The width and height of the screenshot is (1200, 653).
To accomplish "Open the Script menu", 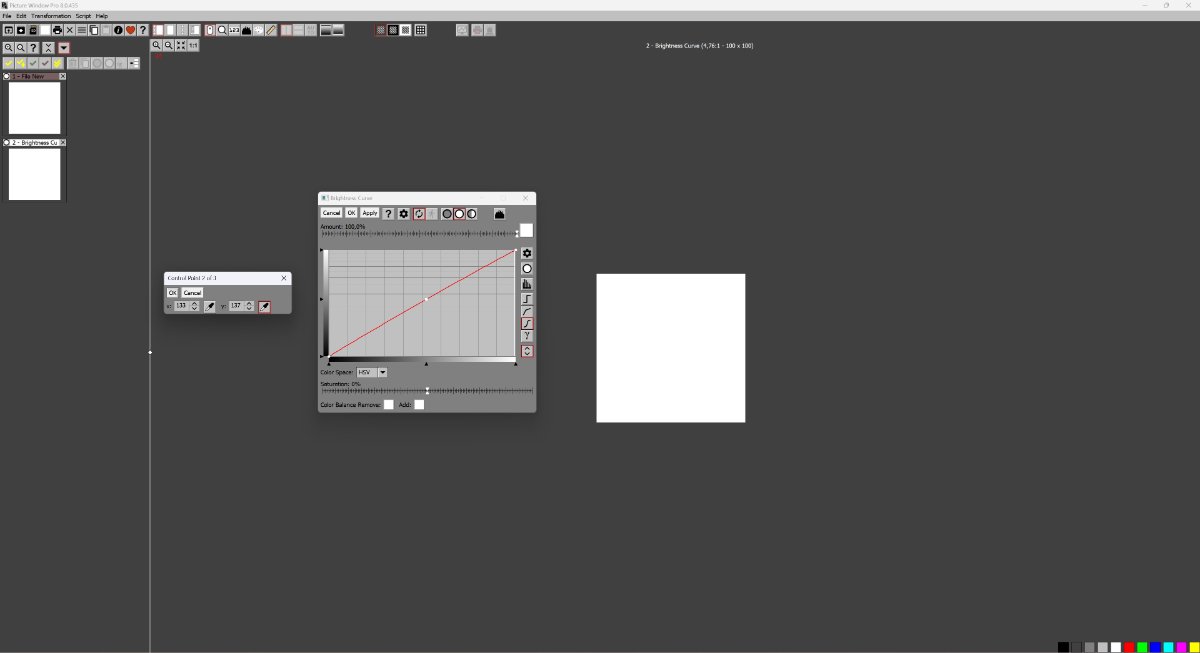I will [x=83, y=16].
